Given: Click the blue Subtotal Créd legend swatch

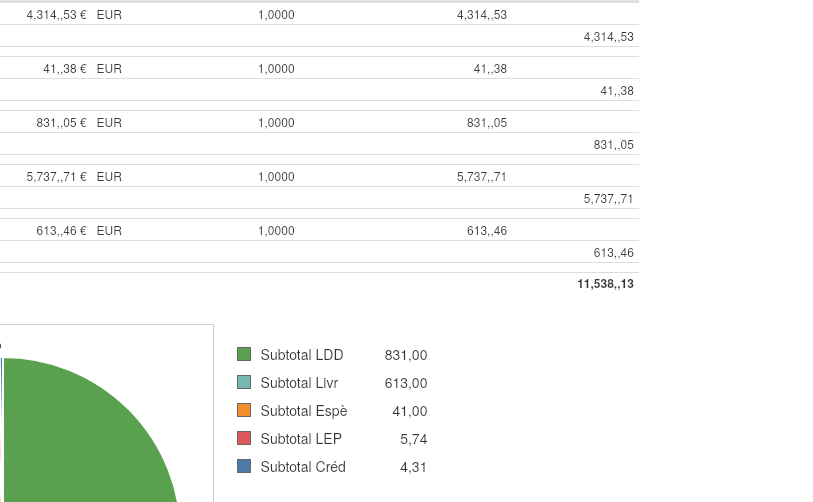Looking at the screenshot, I should point(244,466).
